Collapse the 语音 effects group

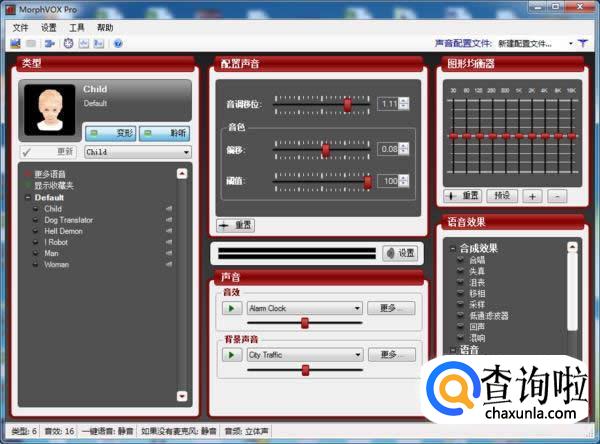(453, 349)
